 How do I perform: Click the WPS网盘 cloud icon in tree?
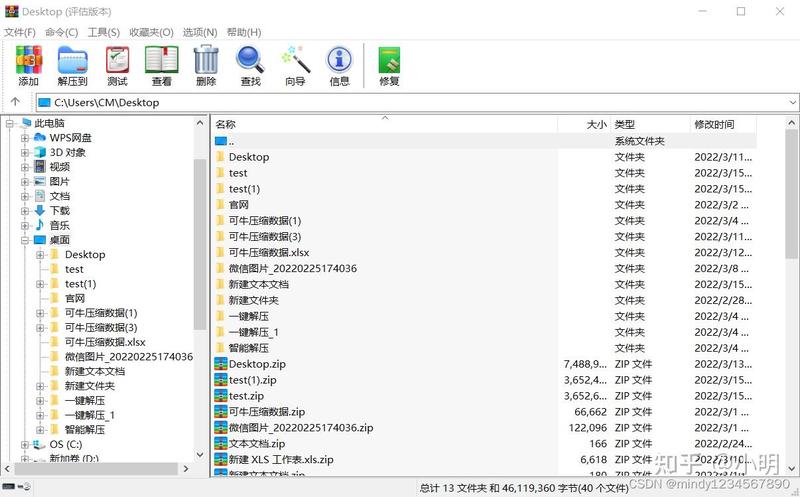point(40,137)
